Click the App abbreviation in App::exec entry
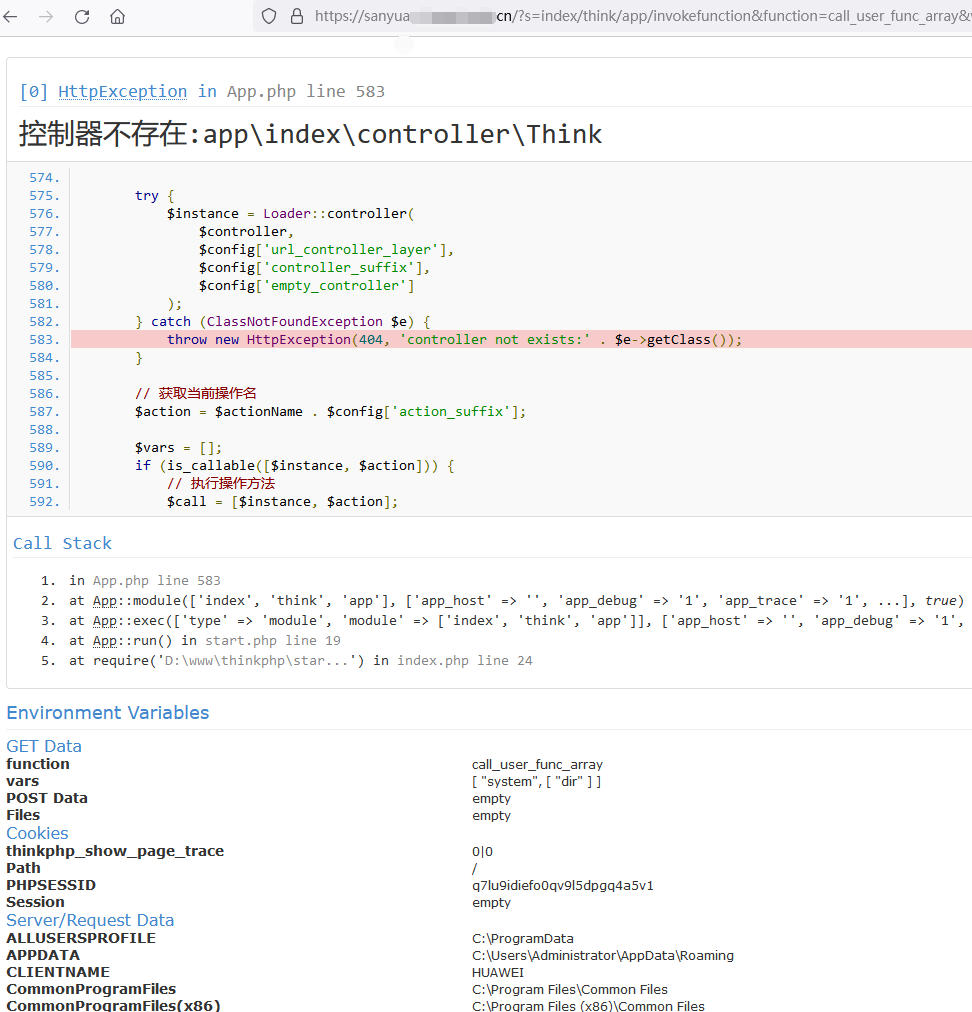Viewport: 972px width, 1012px height. 104,621
